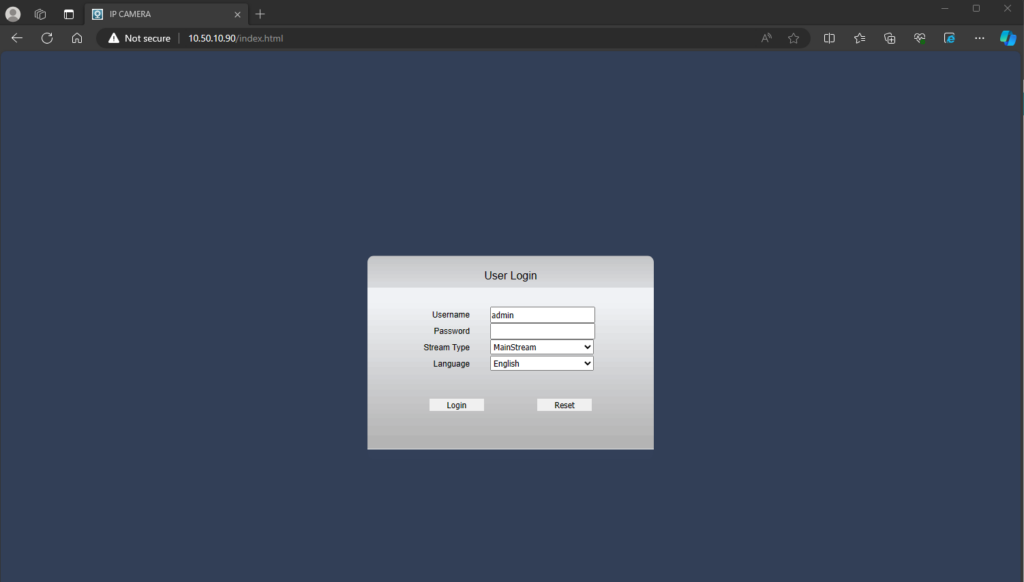Click the browser Back arrow
The height and width of the screenshot is (582, 1024).
(x=17, y=38)
